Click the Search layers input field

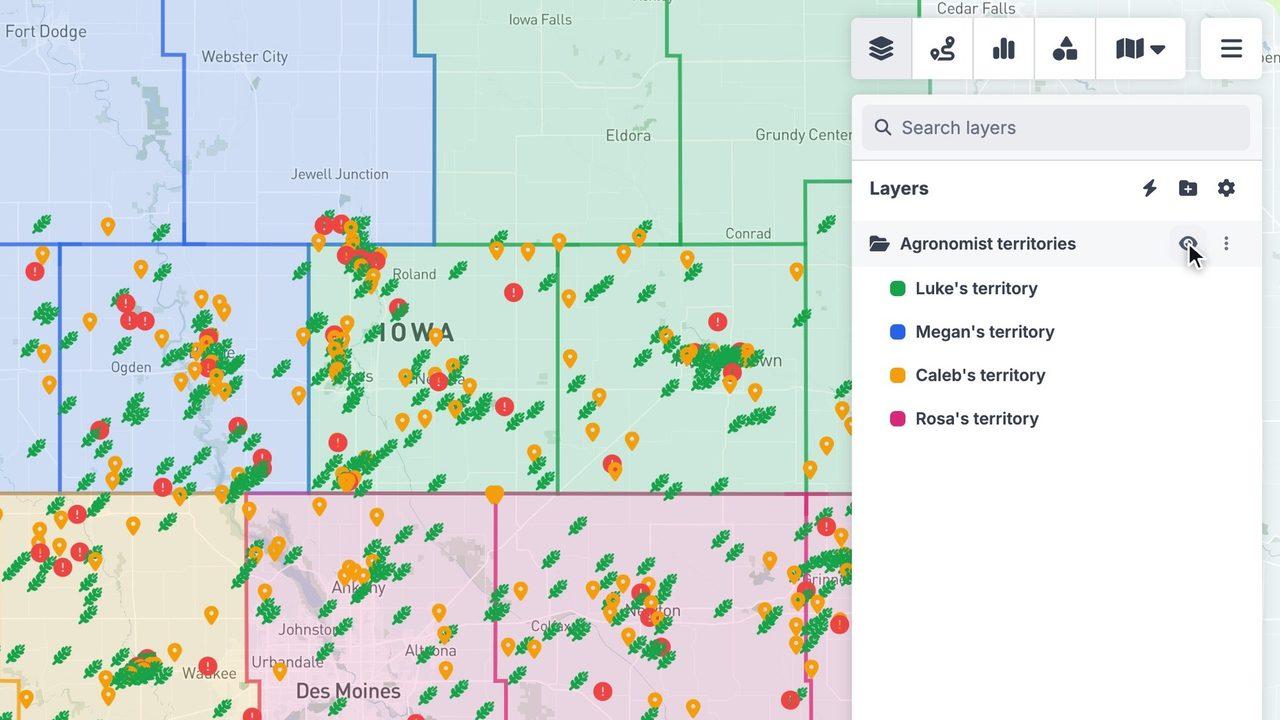1056,128
